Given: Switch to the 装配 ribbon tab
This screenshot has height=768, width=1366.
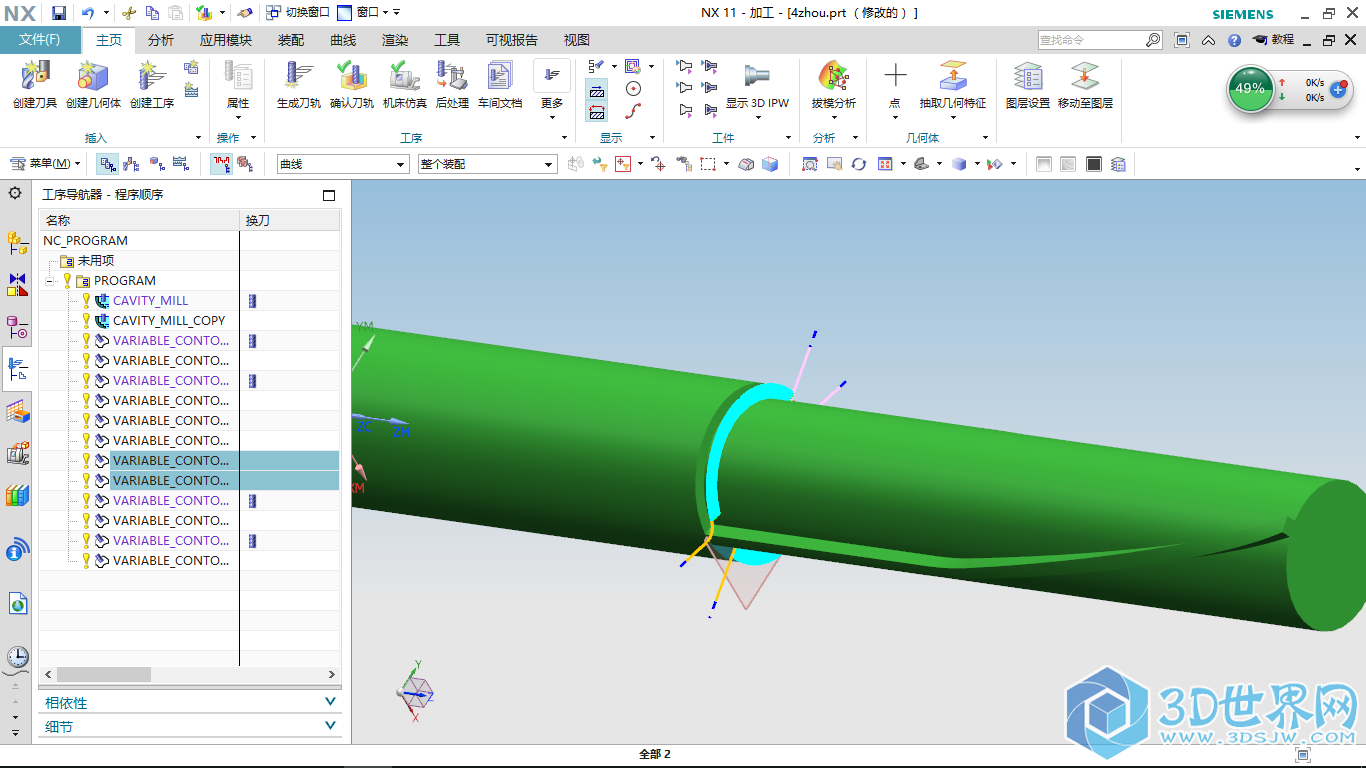Looking at the screenshot, I should point(291,40).
